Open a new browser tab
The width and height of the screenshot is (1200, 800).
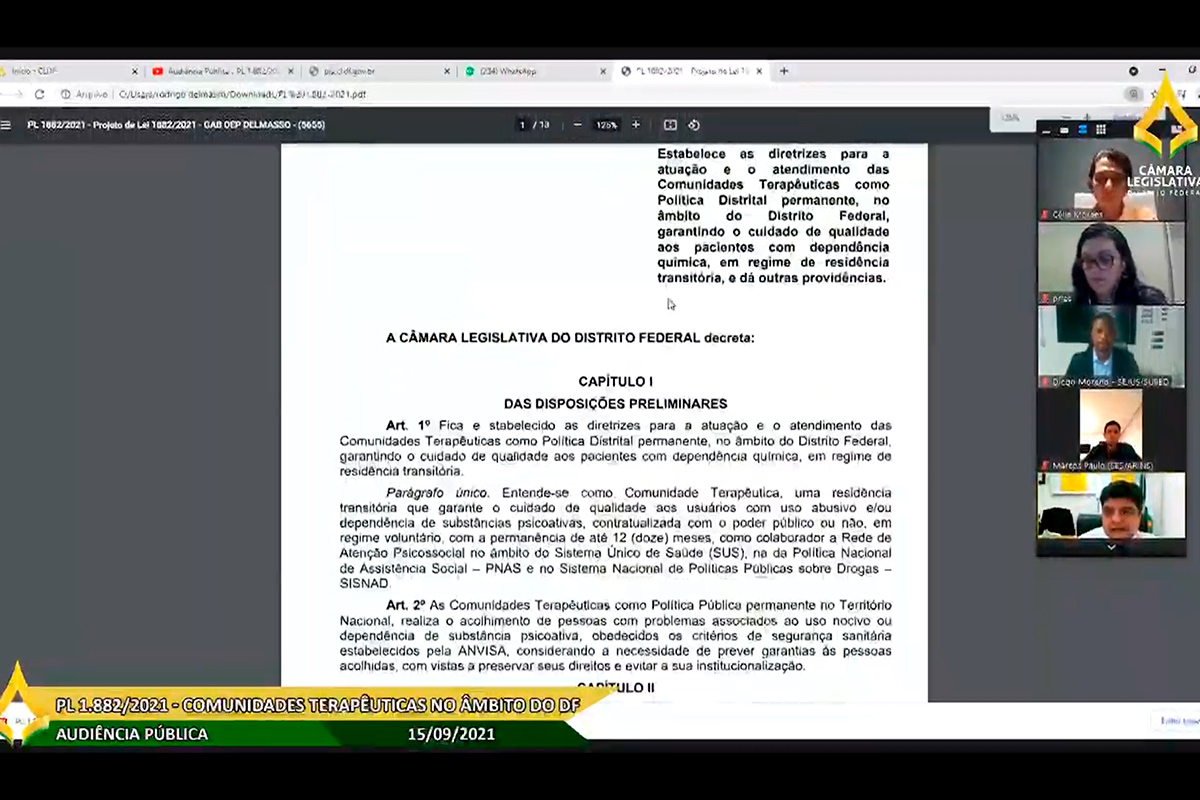[x=784, y=71]
